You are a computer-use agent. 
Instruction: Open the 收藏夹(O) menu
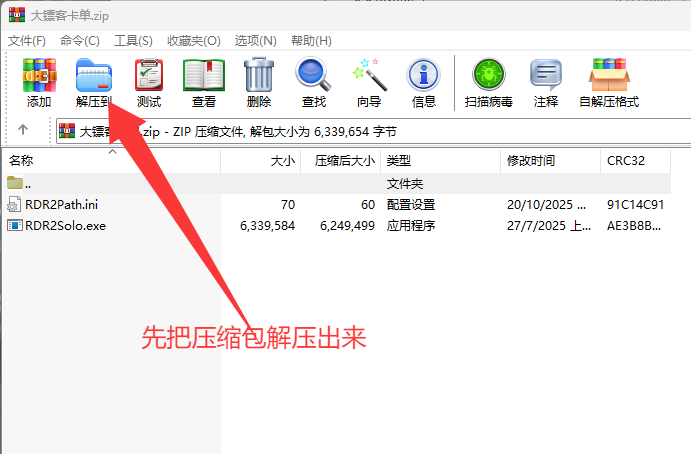click(193, 40)
